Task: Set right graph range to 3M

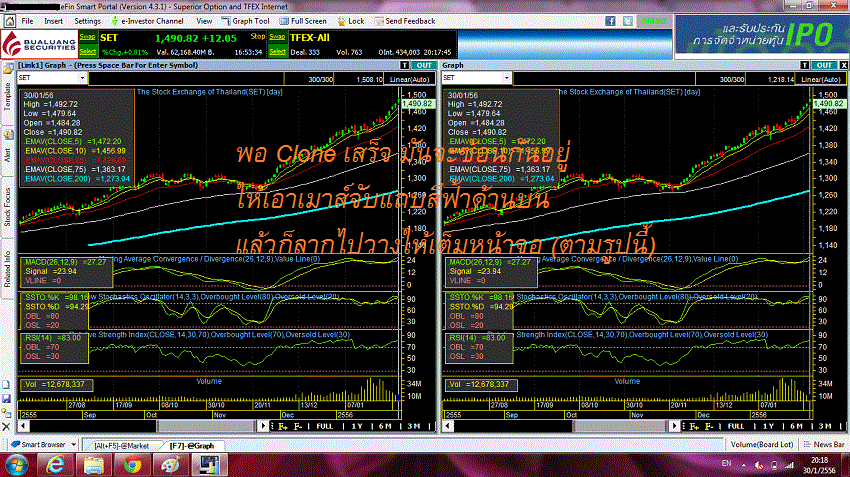Action: point(825,427)
